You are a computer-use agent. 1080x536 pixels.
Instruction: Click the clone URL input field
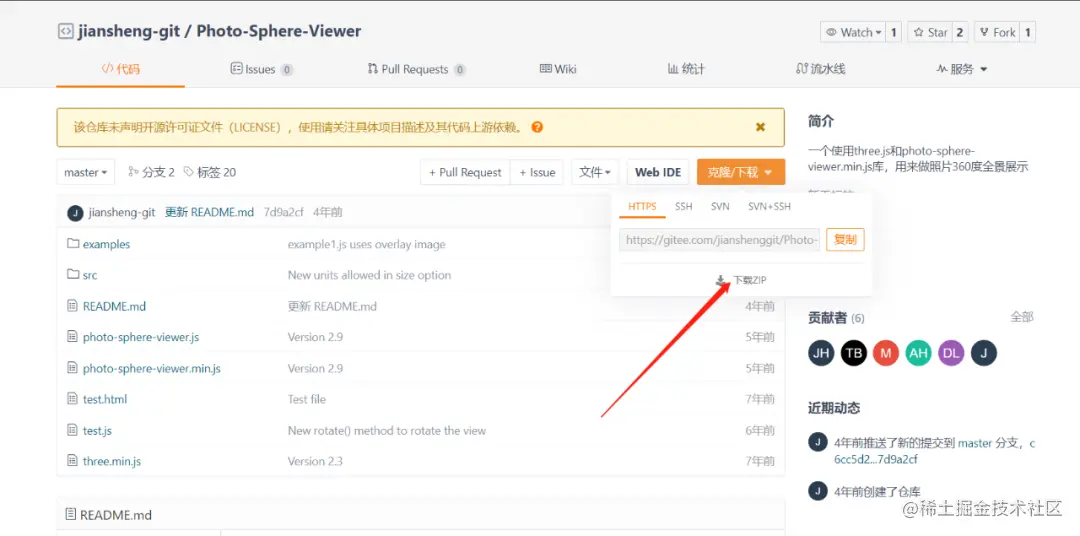click(x=720, y=239)
